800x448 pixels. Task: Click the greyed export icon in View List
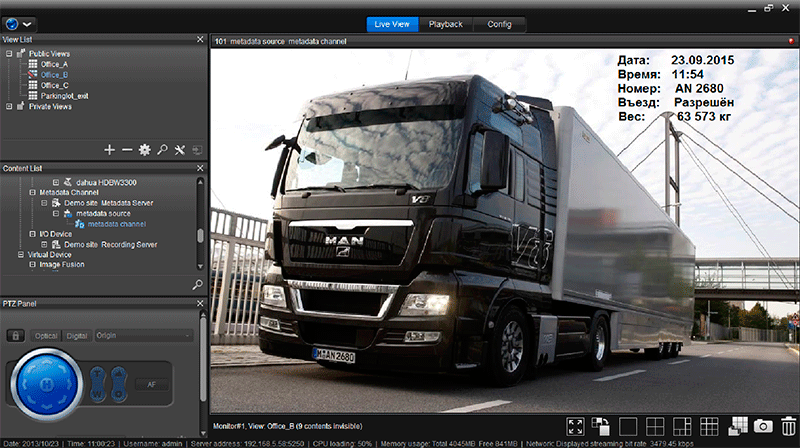tap(197, 150)
